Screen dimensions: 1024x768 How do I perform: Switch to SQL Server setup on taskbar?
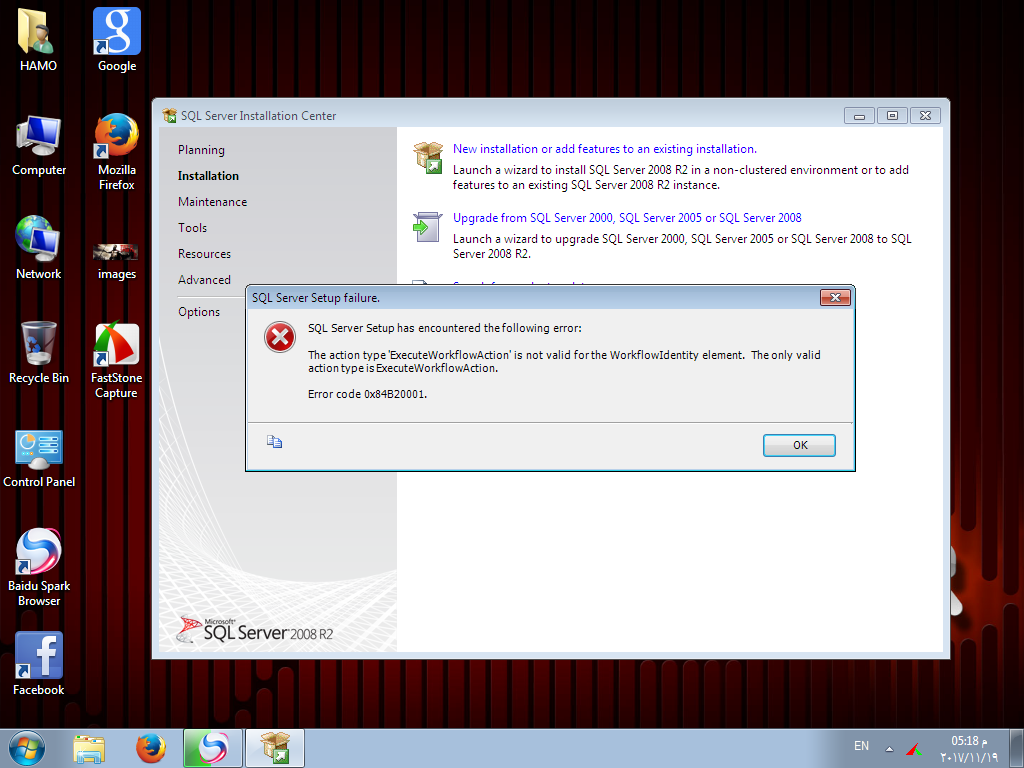[x=275, y=748]
